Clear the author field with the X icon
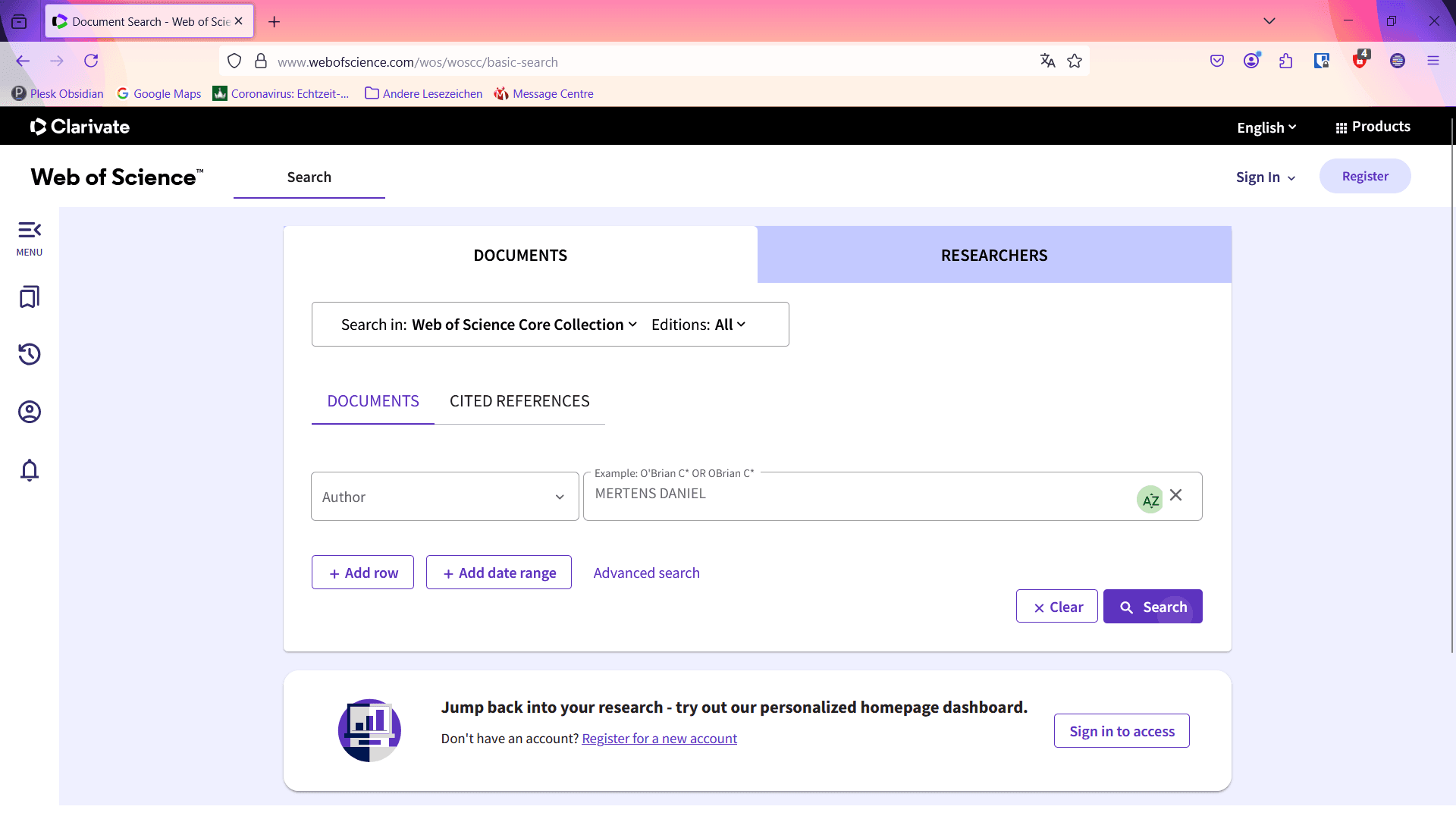Image resolution: width=1456 pixels, height=819 pixels. point(1176,494)
